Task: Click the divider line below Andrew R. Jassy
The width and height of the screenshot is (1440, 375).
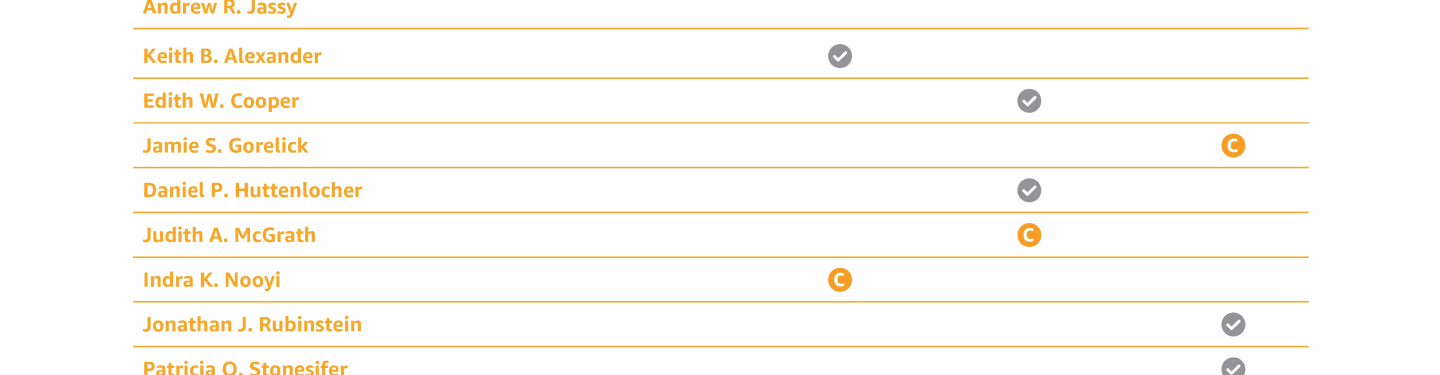Action: 721,29
